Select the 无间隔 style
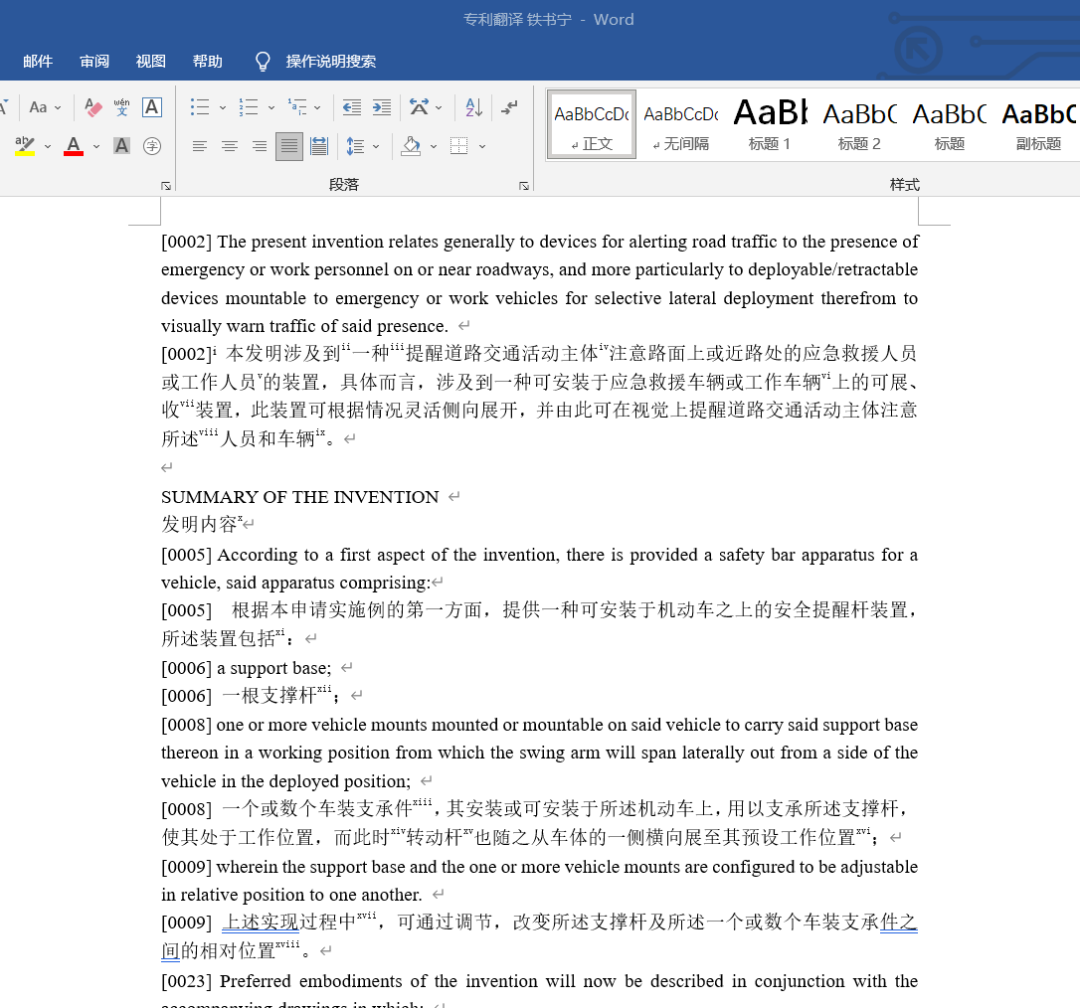Image resolution: width=1080 pixels, height=1008 pixels. click(x=681, y=125)
